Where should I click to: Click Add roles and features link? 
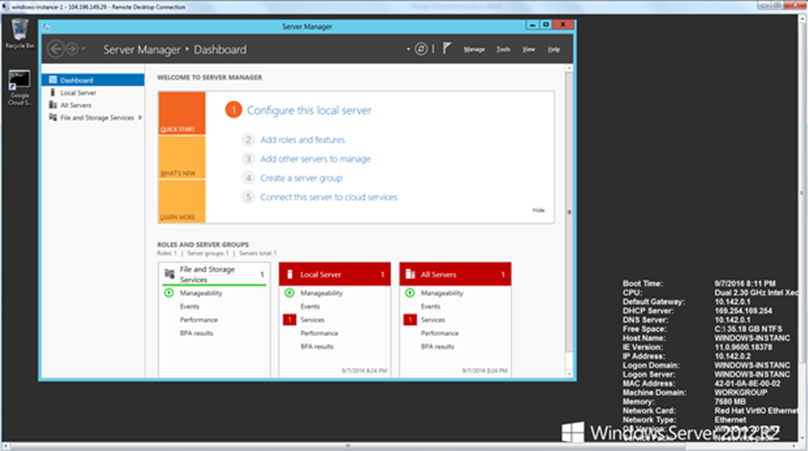(302, 140)
